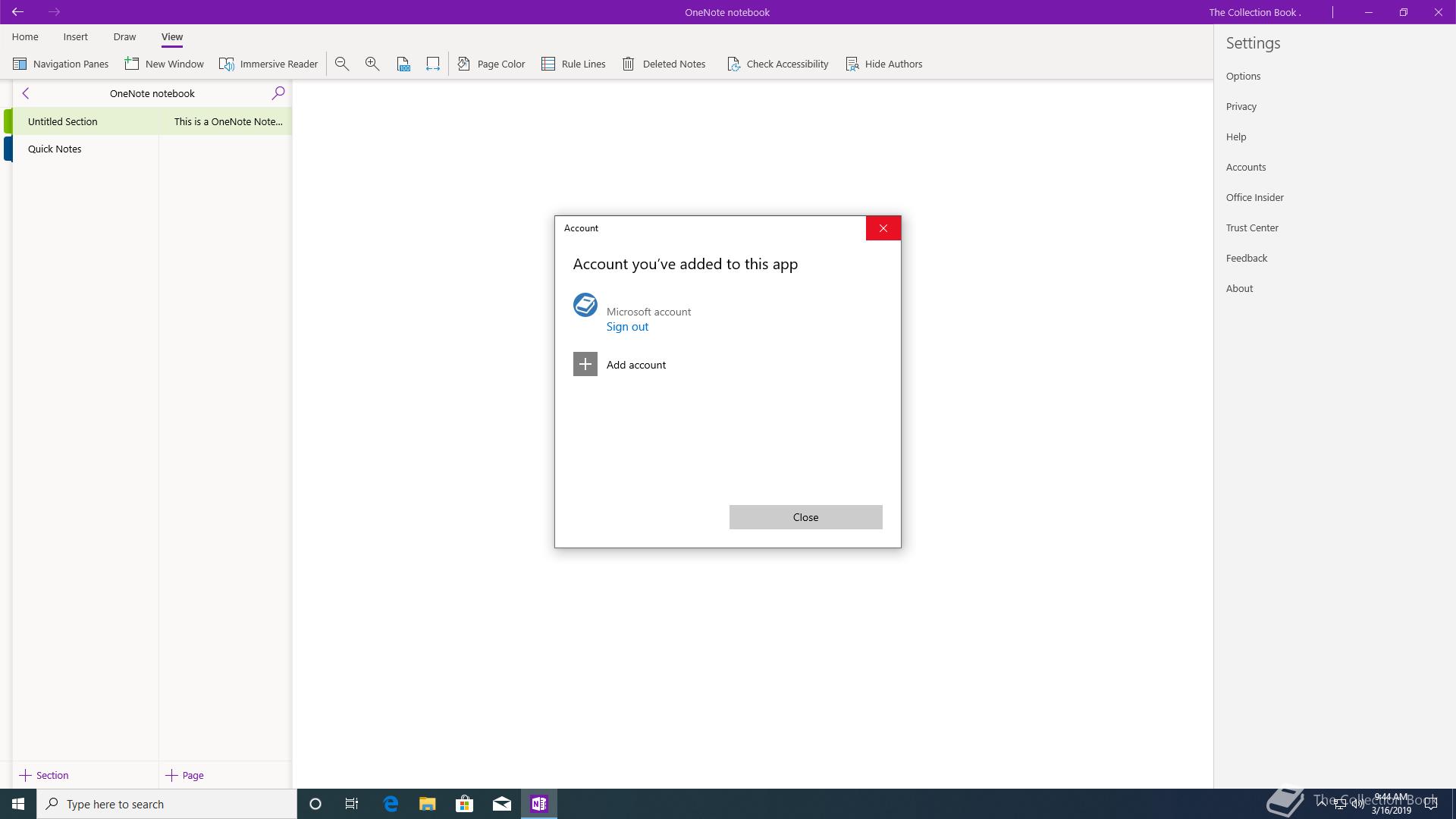Open File Explorer from the taskbar
Image resolution: width=1456 pixels, height=819 pixels.
428,804
